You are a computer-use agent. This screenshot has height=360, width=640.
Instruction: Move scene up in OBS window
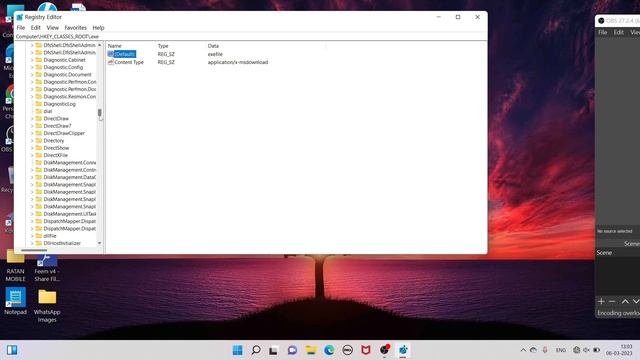pyautogui.click(x=625, y=301)
